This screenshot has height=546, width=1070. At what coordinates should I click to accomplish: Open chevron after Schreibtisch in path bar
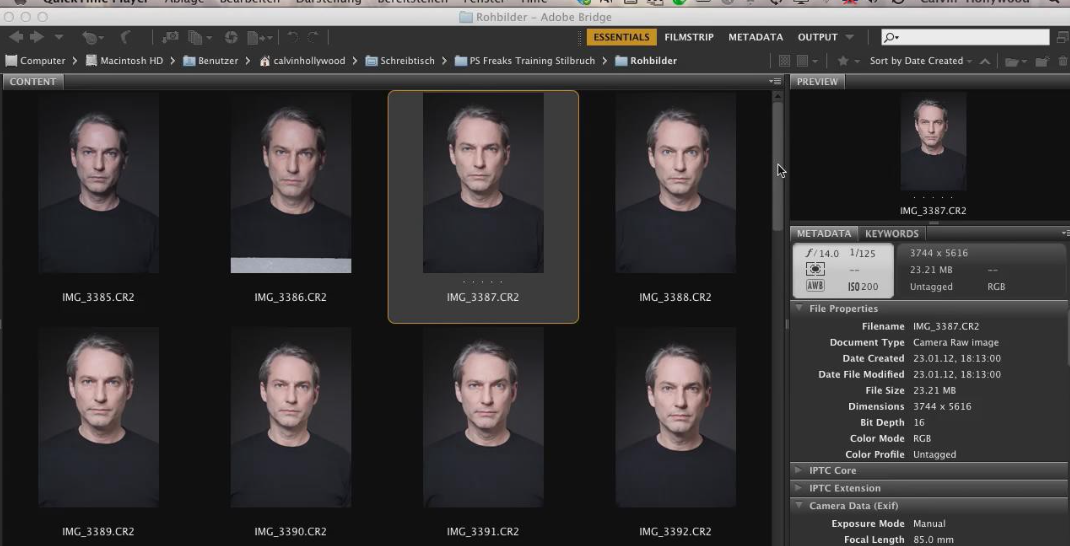click(x=444, y=61)
